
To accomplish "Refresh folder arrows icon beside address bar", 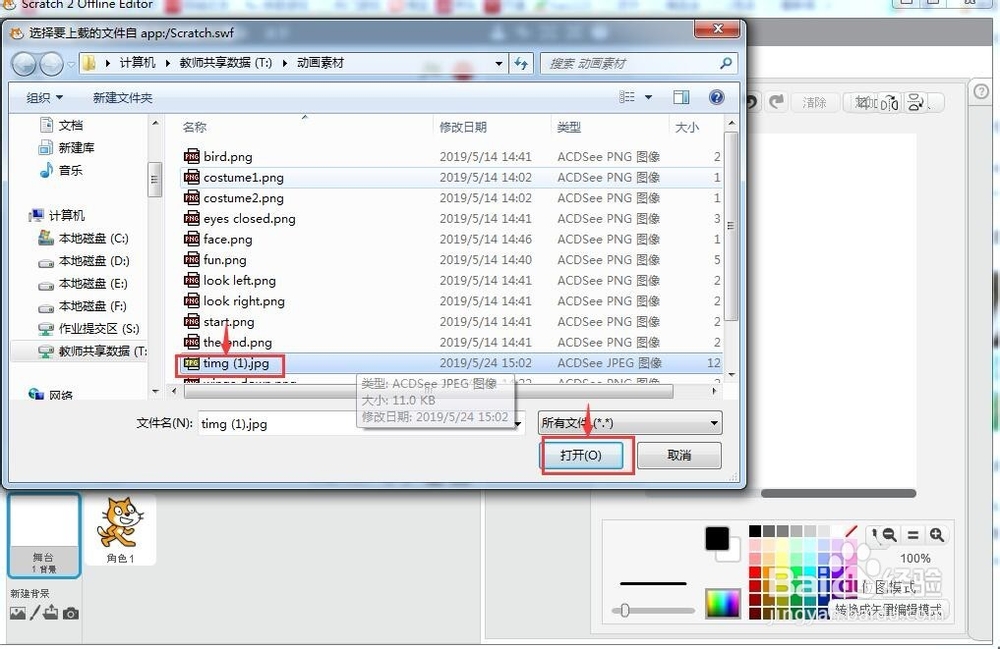I will 521,63.
